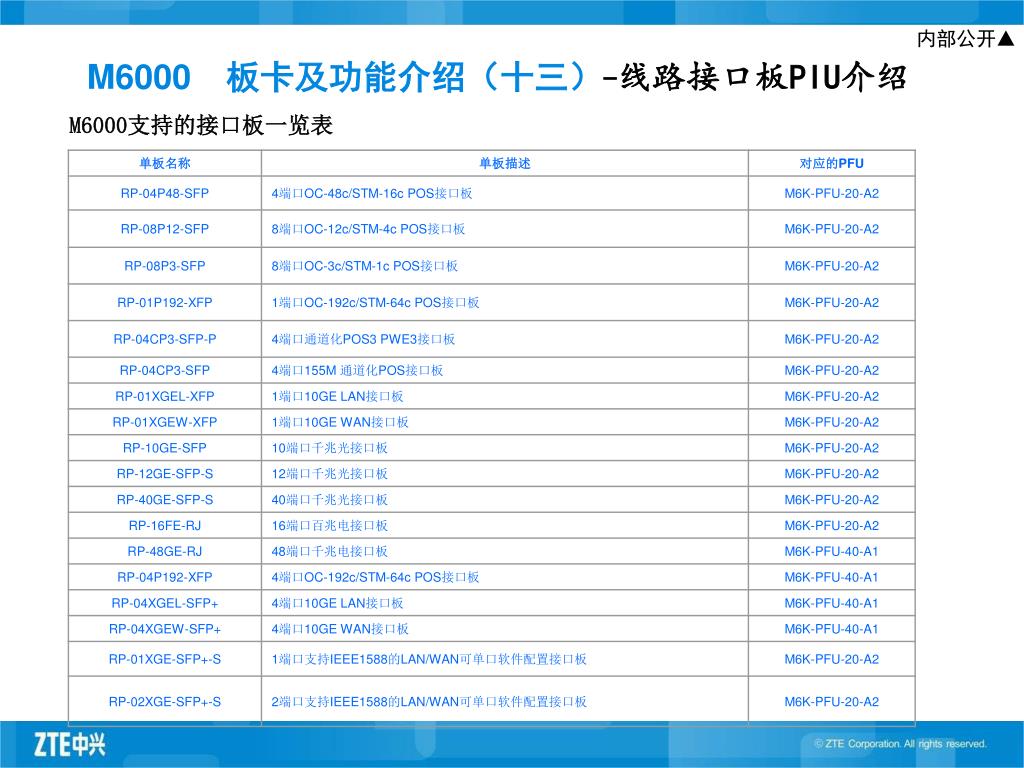1024x768 pixels.
Task: Click the slide title M6000 板卡及功能介绍
Action: pyautogui.click(x=276, y=77)
